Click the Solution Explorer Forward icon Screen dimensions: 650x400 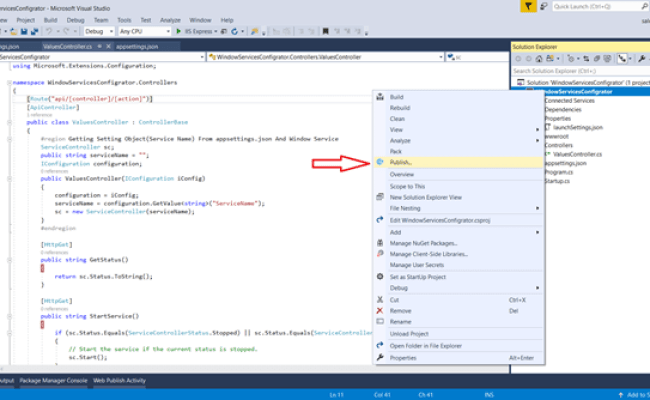click(529, 59)
